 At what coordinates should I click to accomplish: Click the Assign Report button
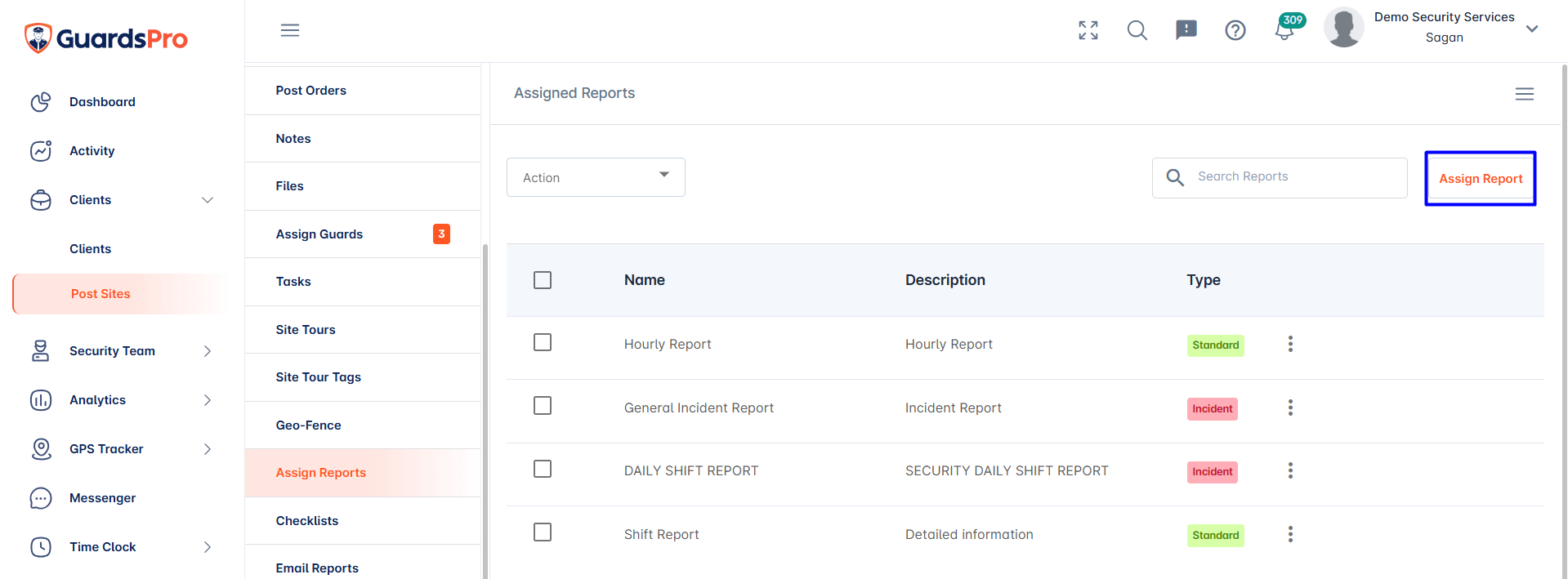point(1481,179)
